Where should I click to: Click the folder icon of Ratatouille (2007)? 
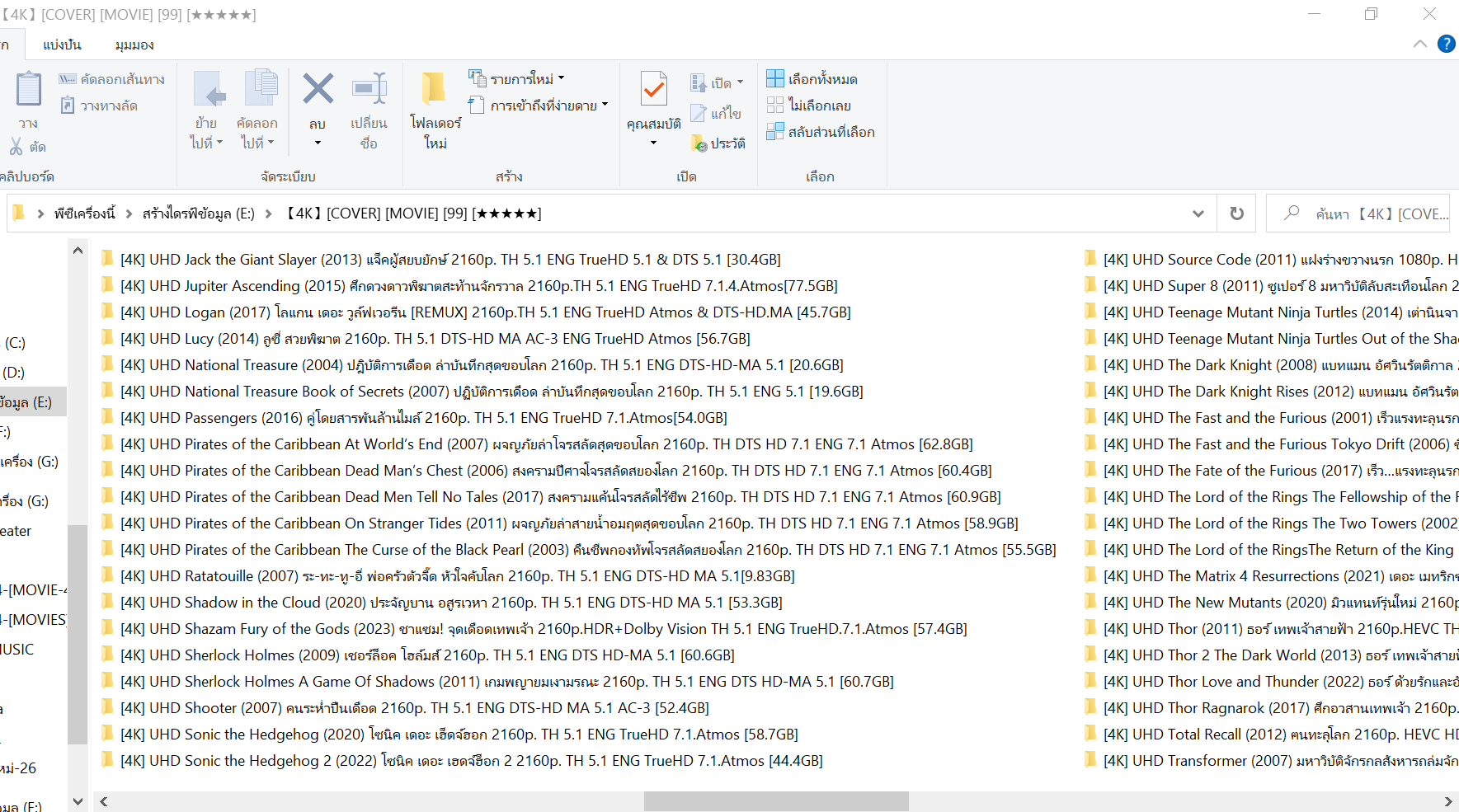pyautogui.click(x=107, y=575)
